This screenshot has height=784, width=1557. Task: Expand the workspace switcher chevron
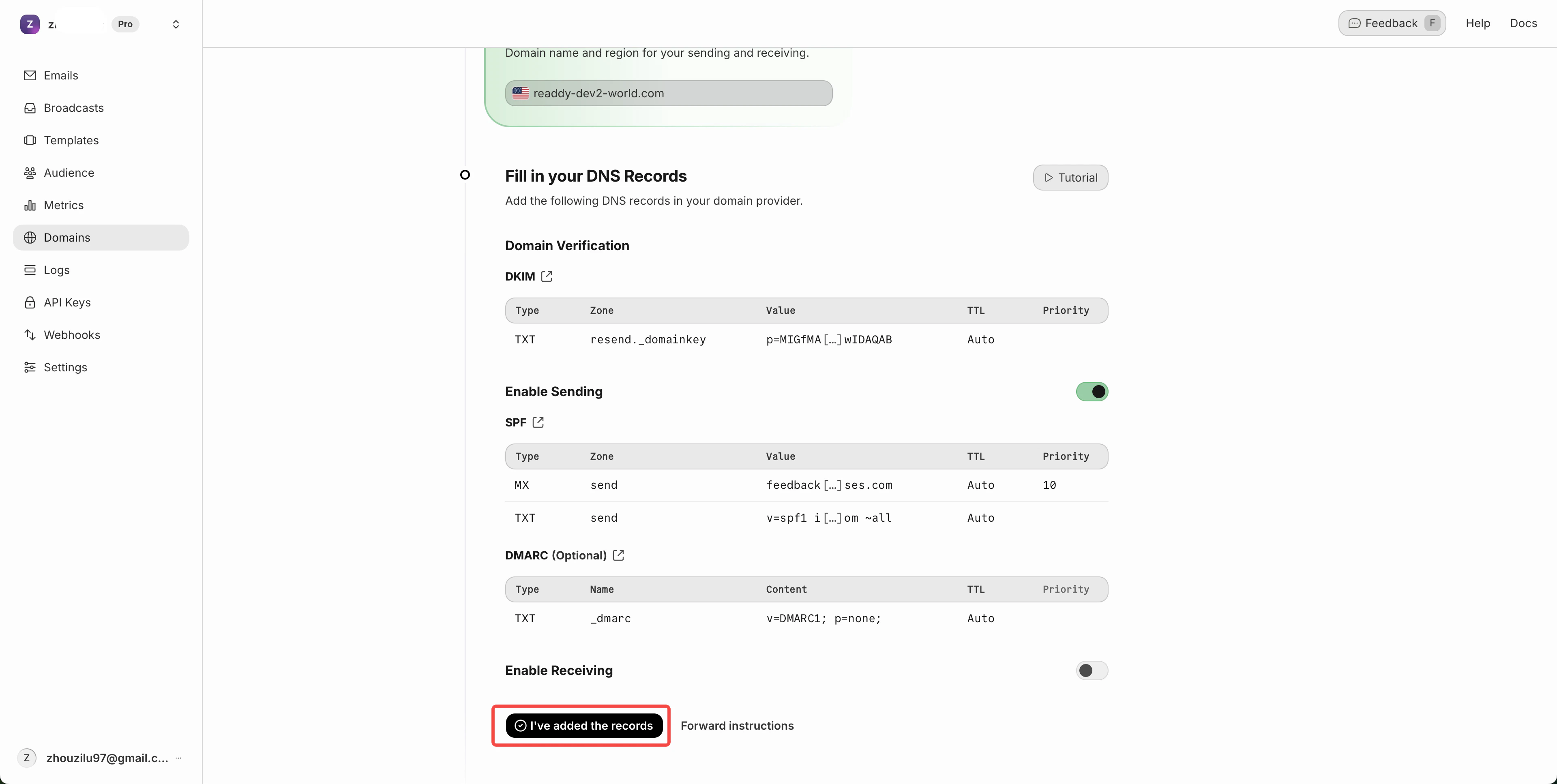tap(176, 24)
